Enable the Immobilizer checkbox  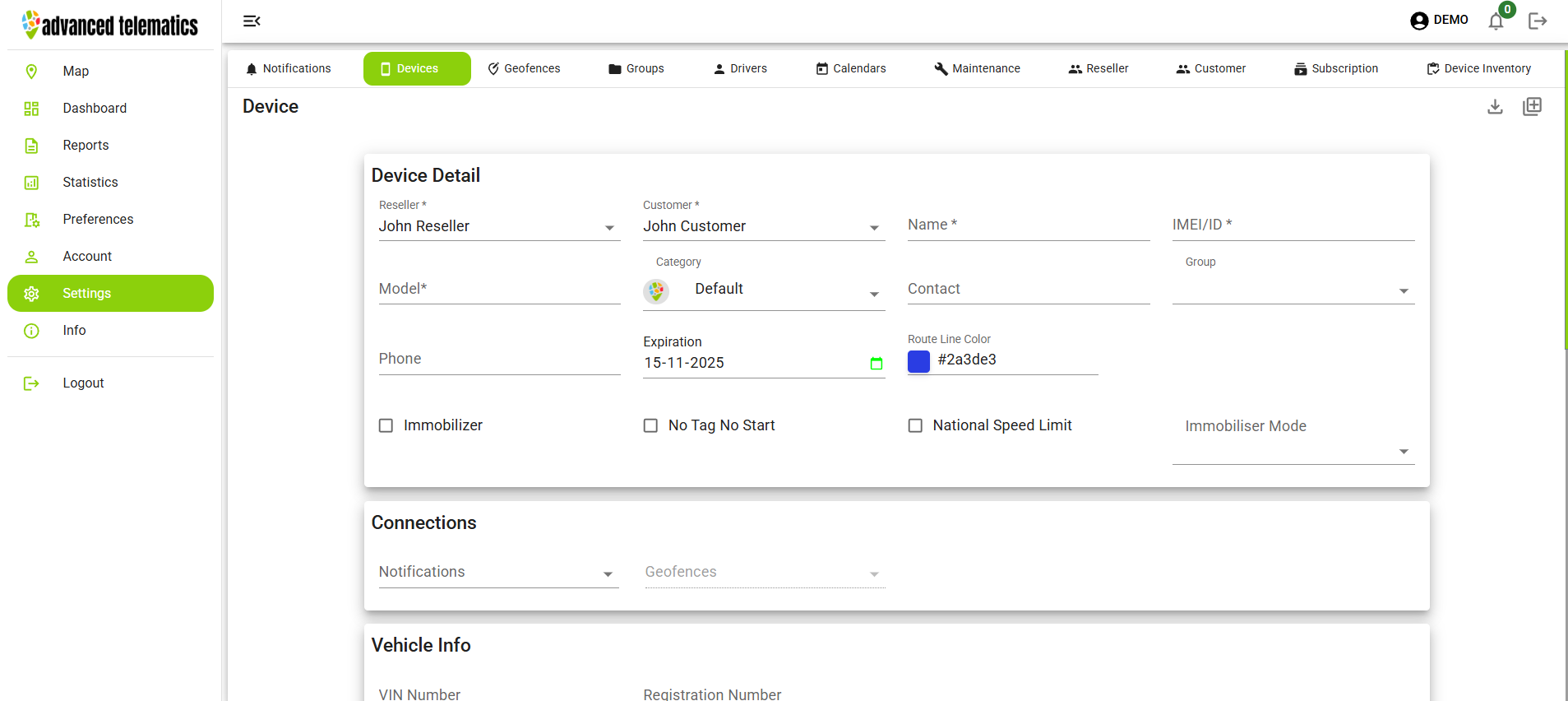coord(386,425)
